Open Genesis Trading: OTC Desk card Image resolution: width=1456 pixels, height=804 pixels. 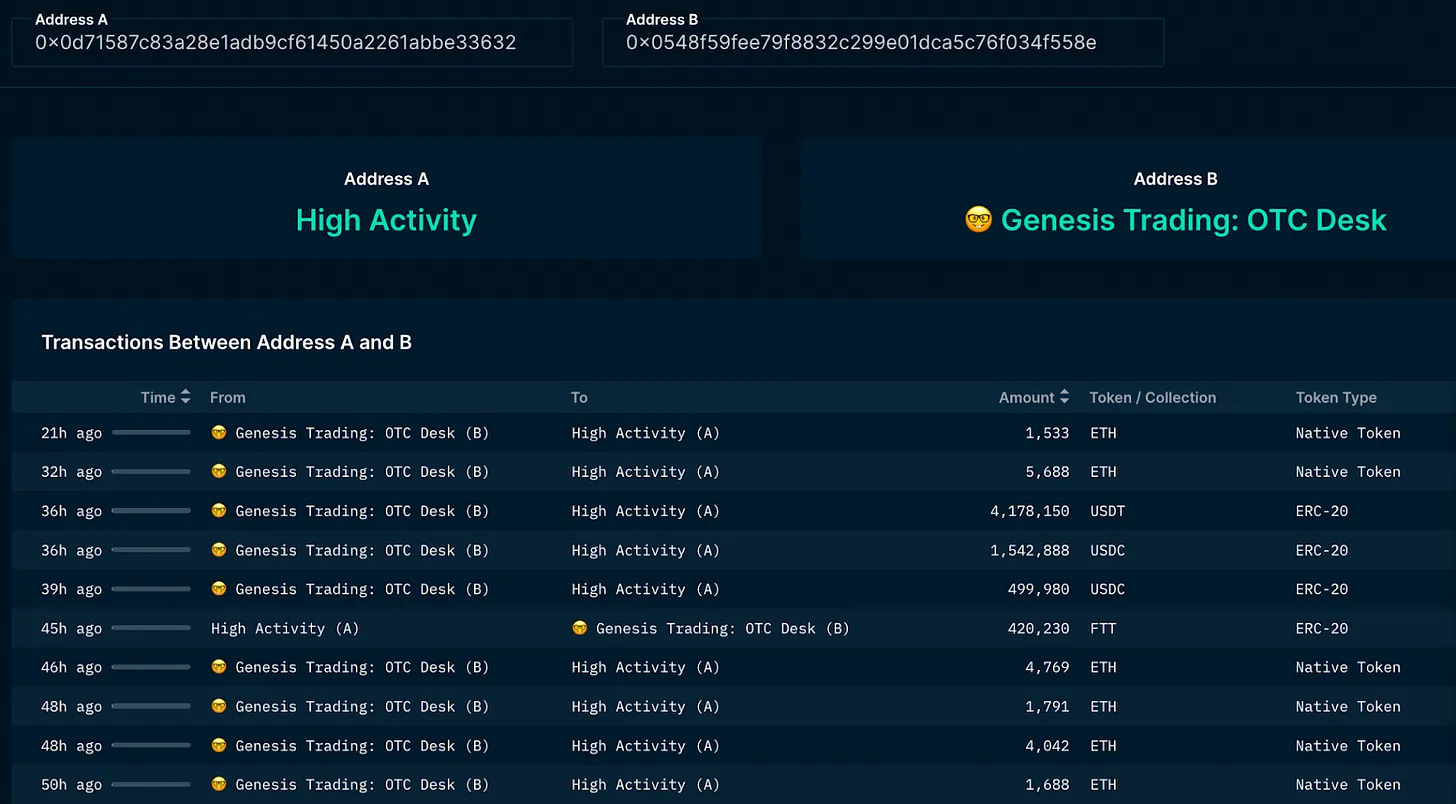click(x=1128, y=198)
